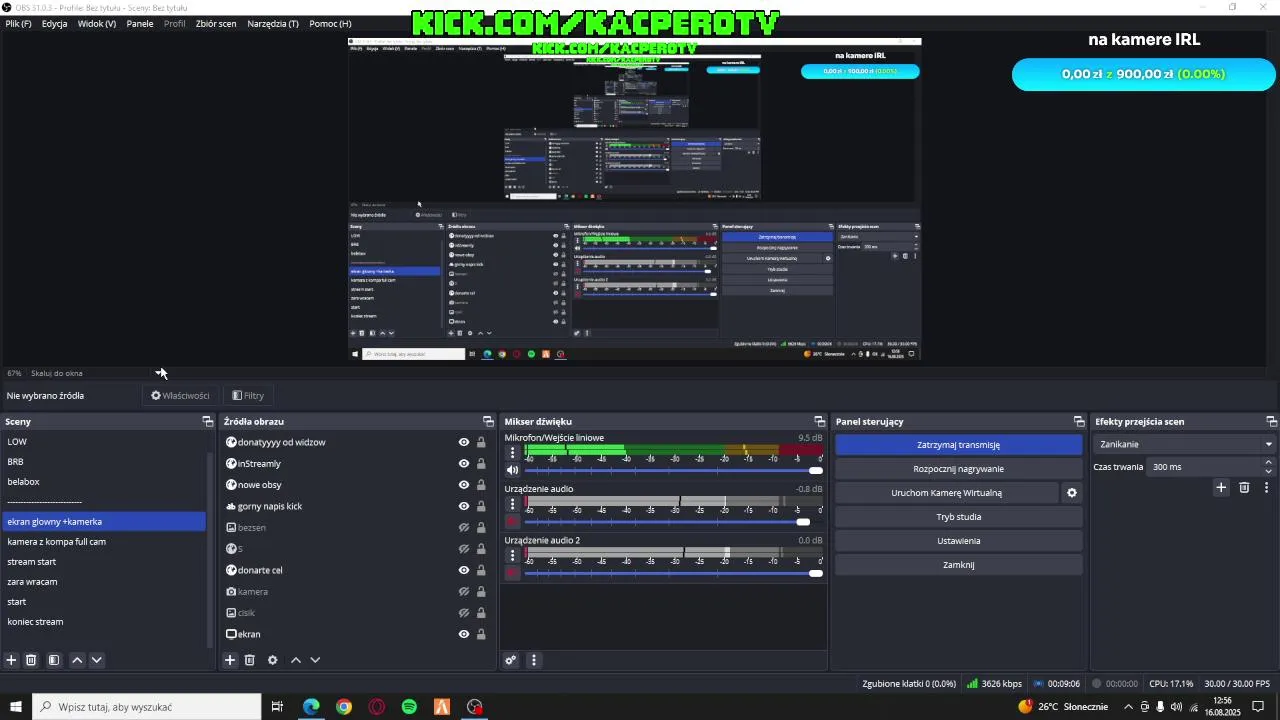Undock the Sceny panel

pos(207,422)
